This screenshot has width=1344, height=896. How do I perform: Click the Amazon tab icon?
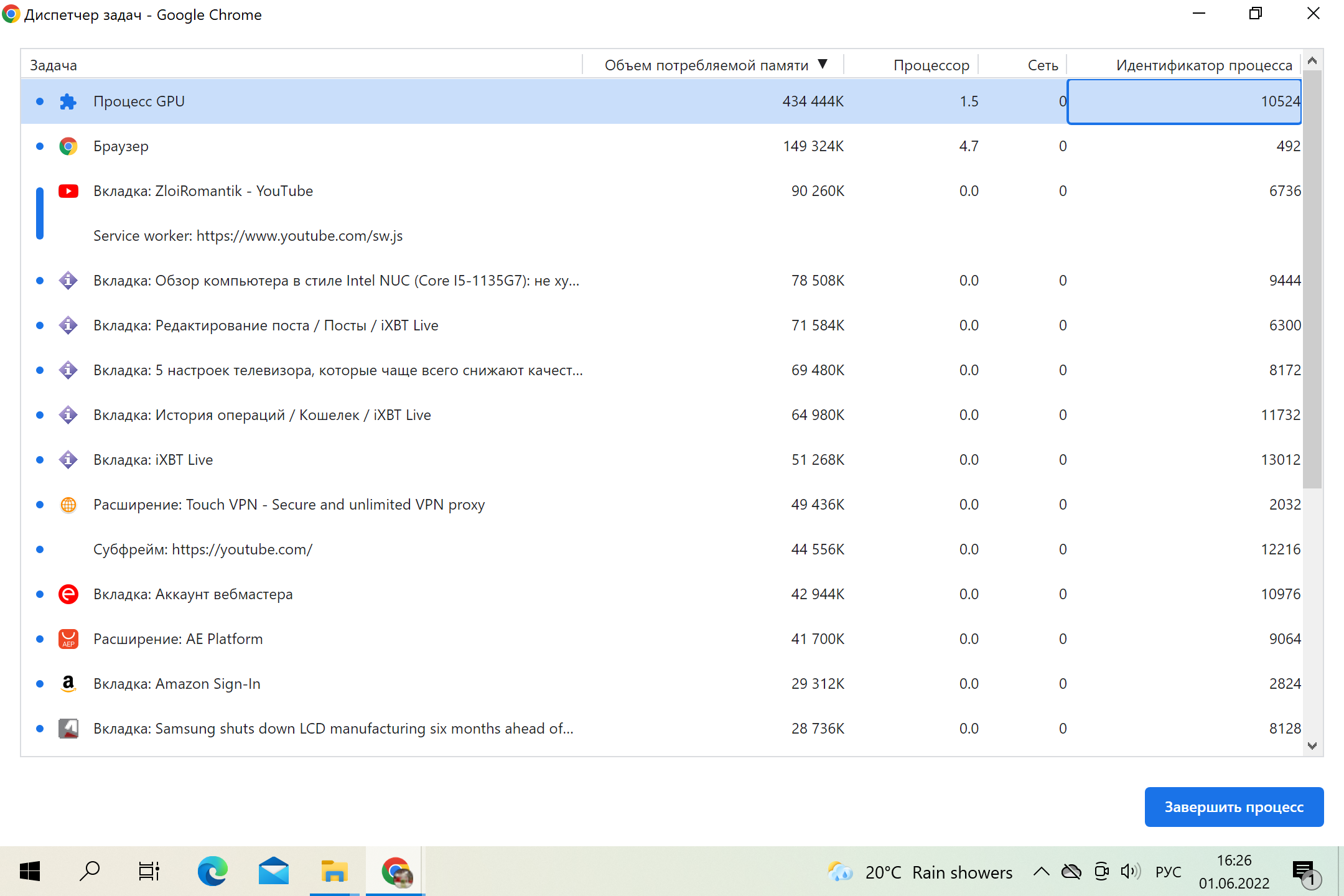click(68, 683)
